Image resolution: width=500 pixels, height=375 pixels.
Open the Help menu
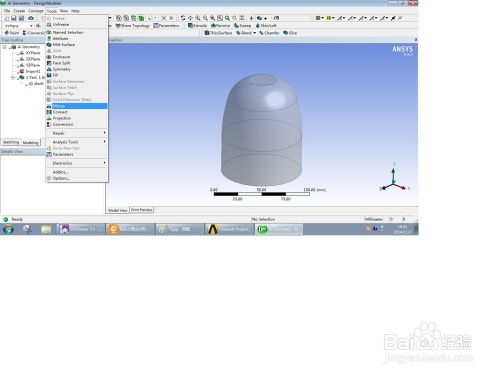75,11
